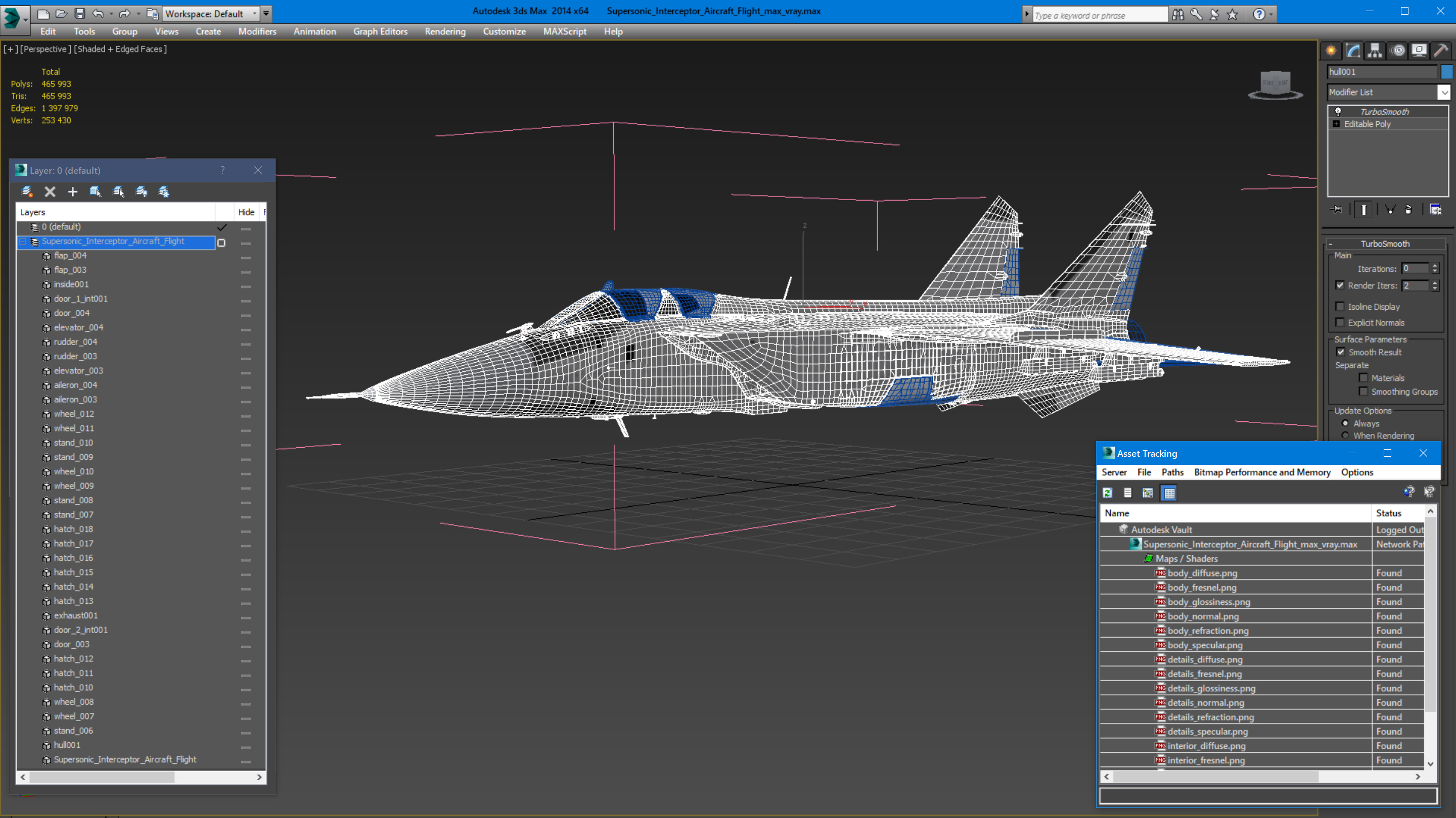Click the Refresh icon in Asset Tracking

tap(1107, 493)
